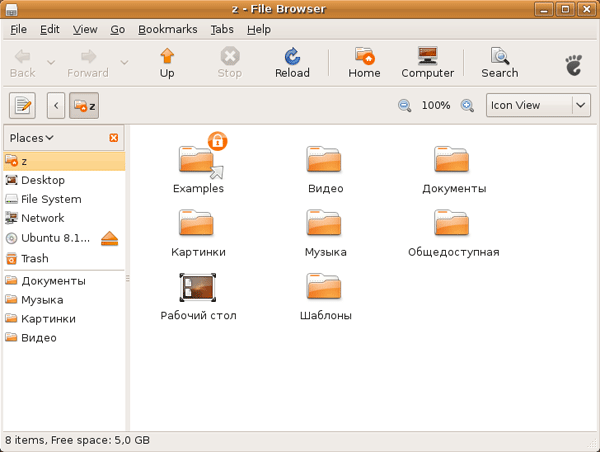The height and width of the screenshot is (452, 600).
Task: Eject the Ubuntu 8.1 disc
Action: 110,238
